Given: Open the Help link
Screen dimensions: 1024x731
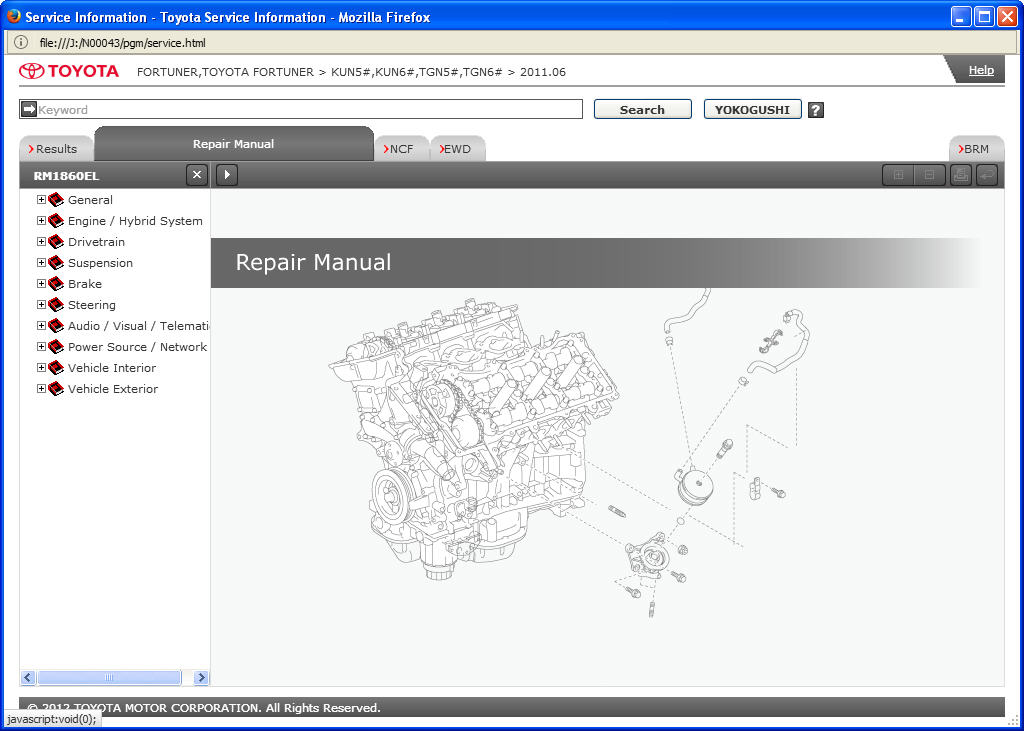Looking at the screenshot, I should 981,70.
